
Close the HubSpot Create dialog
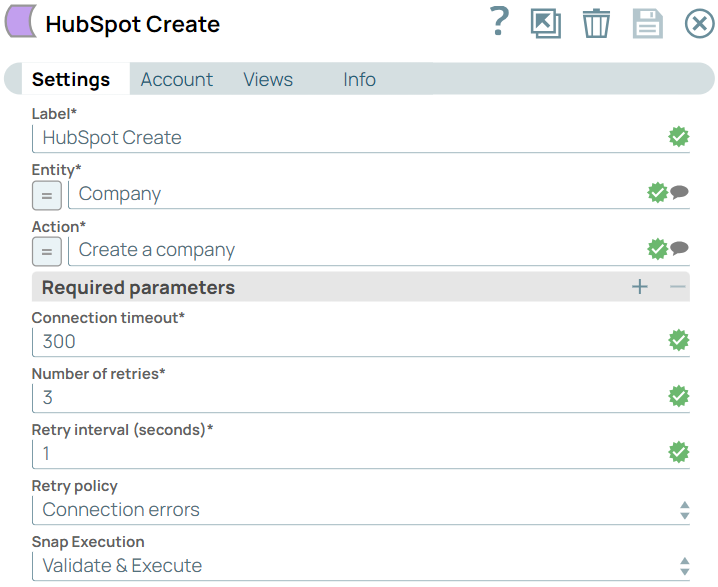699,23
